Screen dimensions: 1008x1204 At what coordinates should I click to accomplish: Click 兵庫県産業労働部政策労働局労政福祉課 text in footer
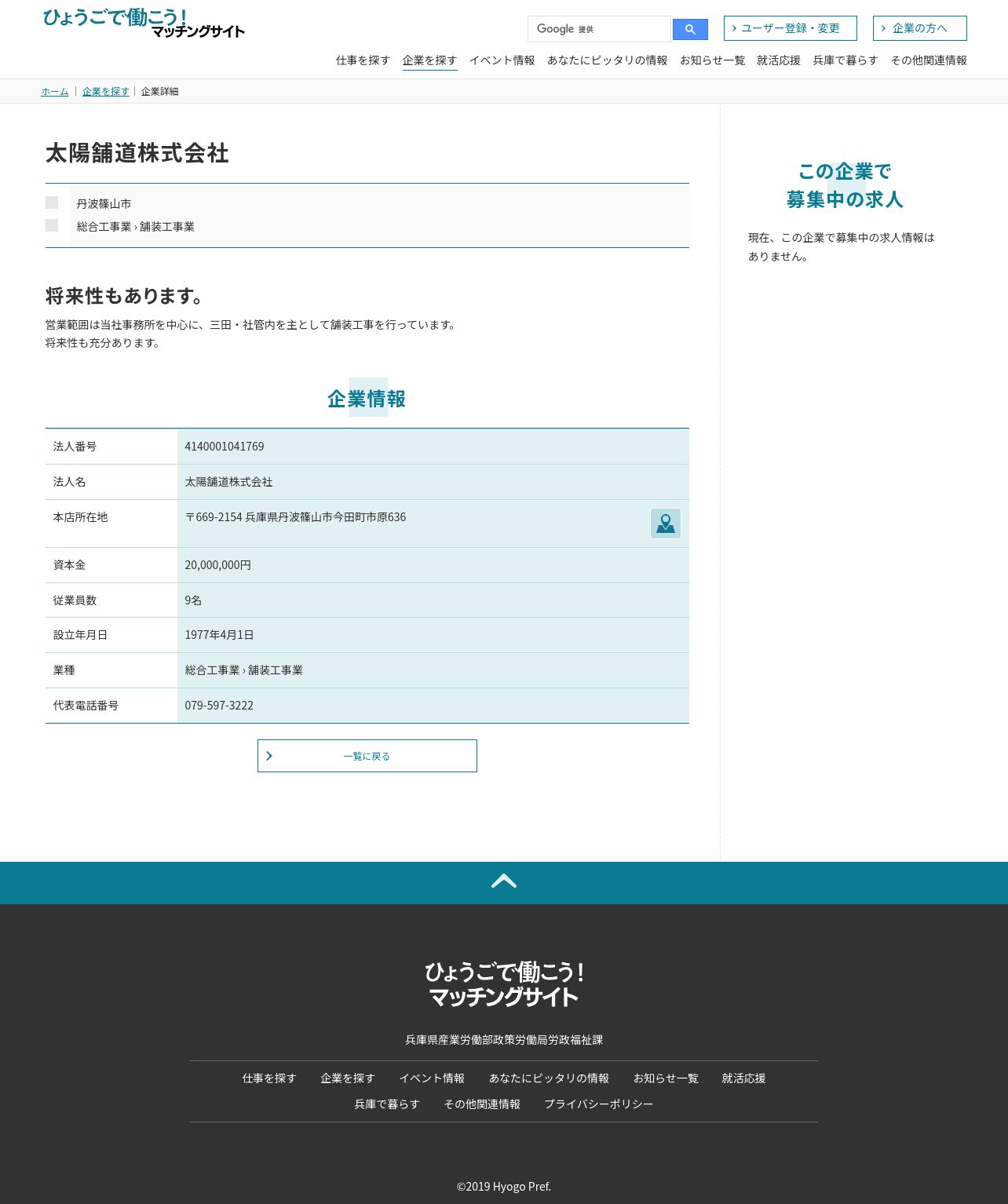click(x=504, y=1040)
